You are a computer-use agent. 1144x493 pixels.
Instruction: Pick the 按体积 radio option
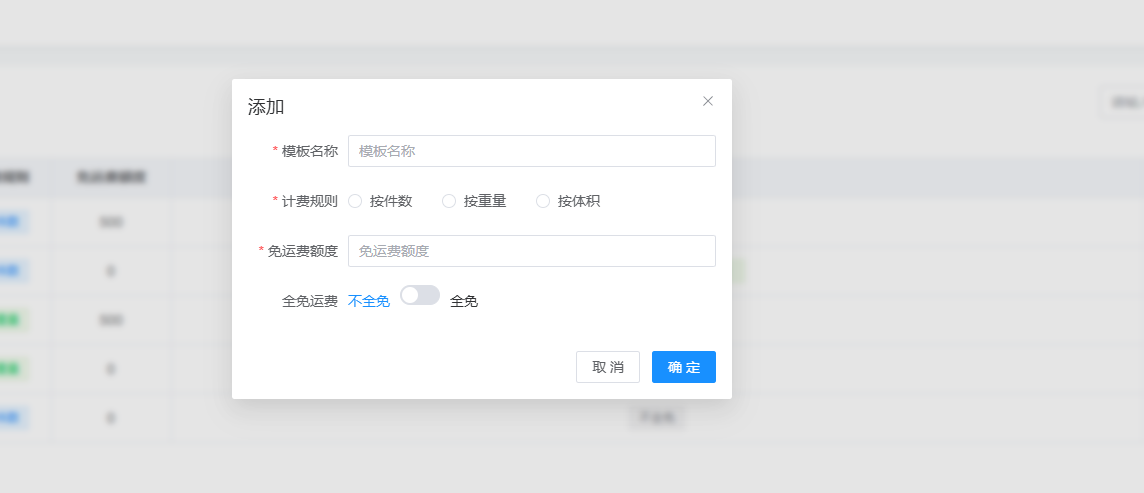tap(543, 201)
